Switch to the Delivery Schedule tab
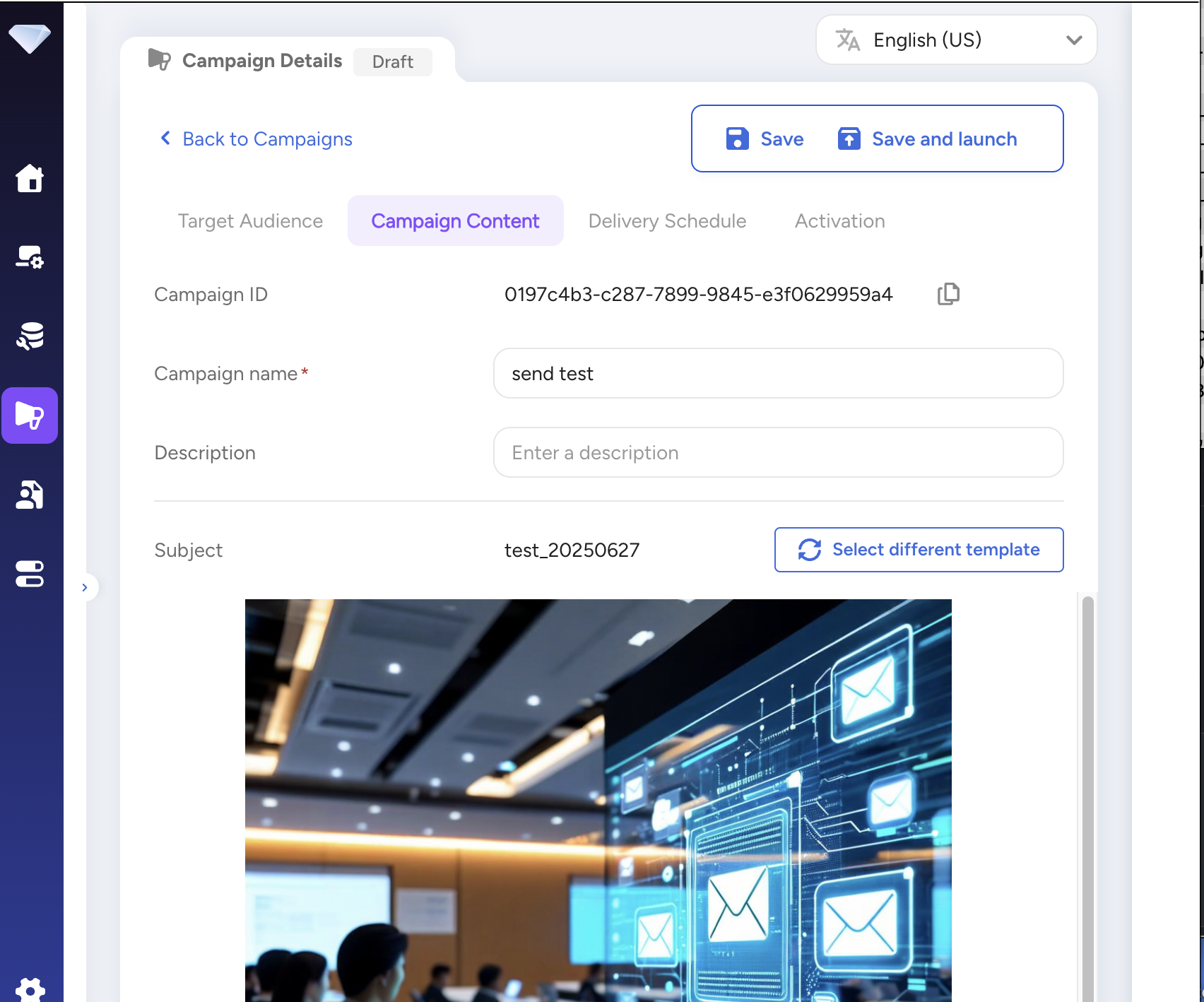 [667, 221]
